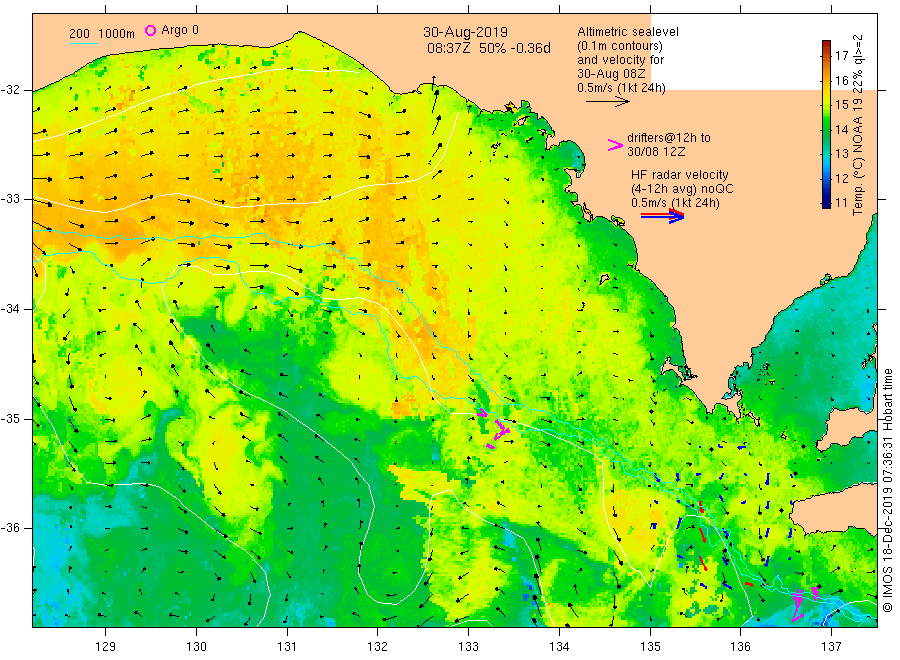This screenshot has width=900, height=660.
Task: Click the color bar label '12'
Action: (841, 178)
